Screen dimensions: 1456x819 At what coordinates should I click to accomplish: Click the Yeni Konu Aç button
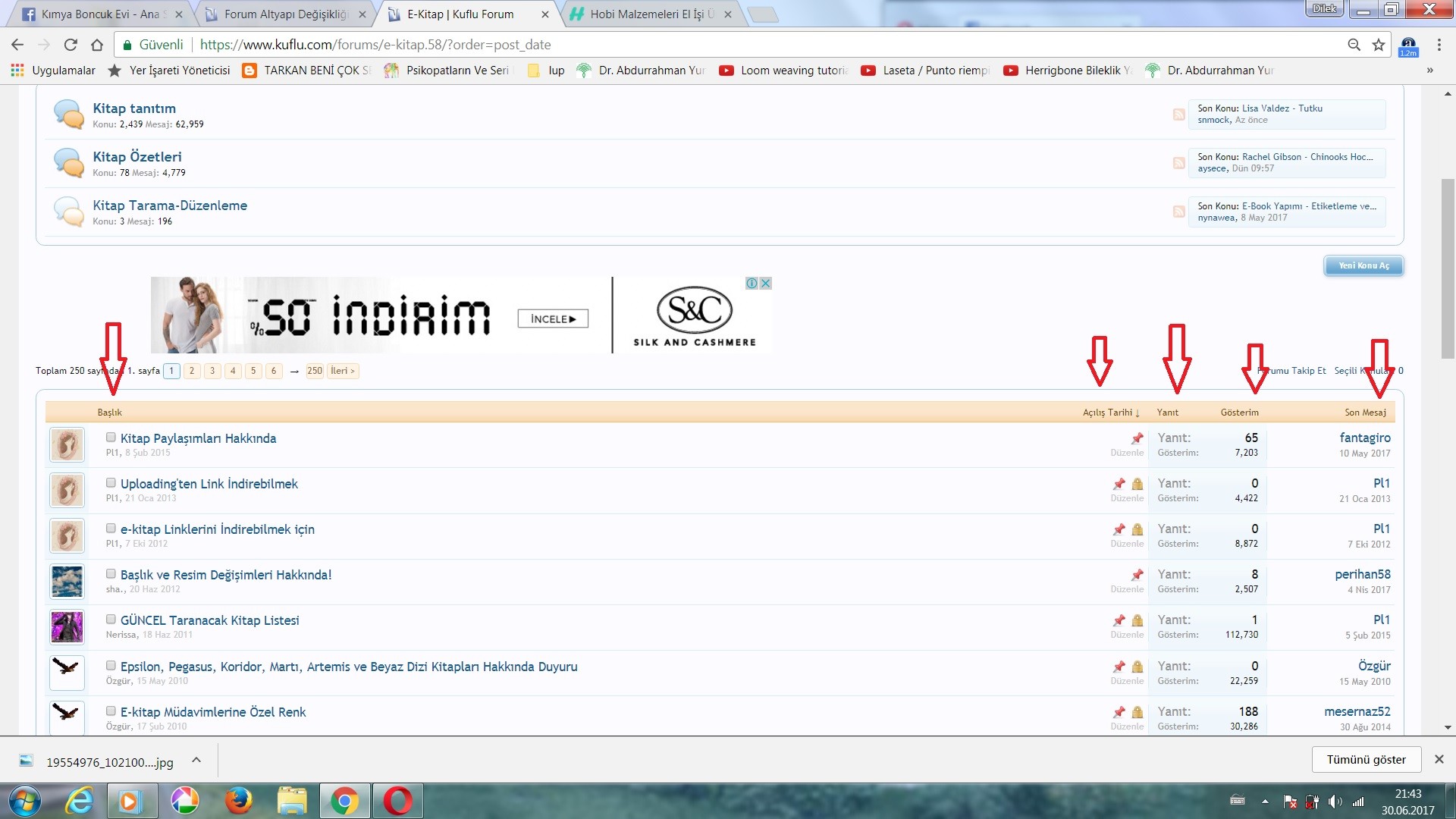(1363, 265)
